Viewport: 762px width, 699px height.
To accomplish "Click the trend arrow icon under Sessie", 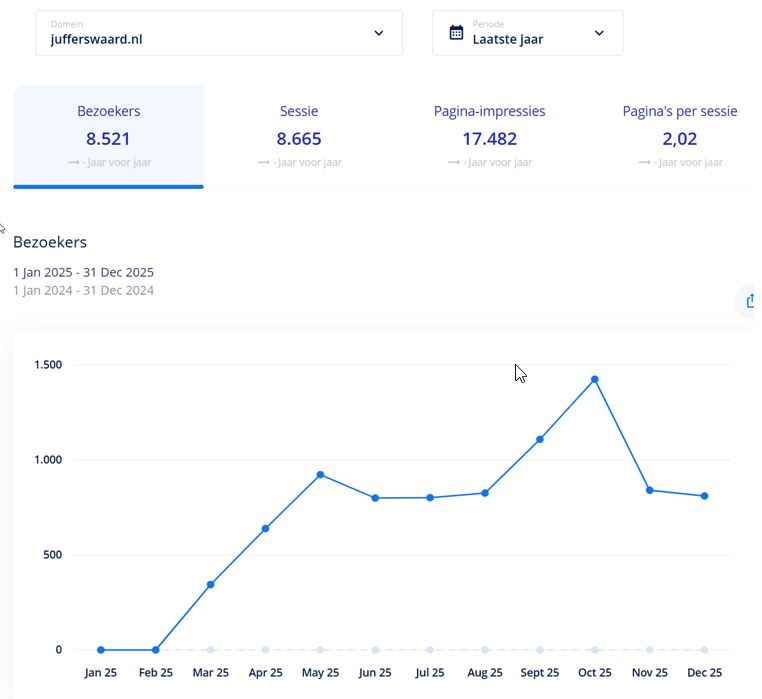I will click(263, 162).
